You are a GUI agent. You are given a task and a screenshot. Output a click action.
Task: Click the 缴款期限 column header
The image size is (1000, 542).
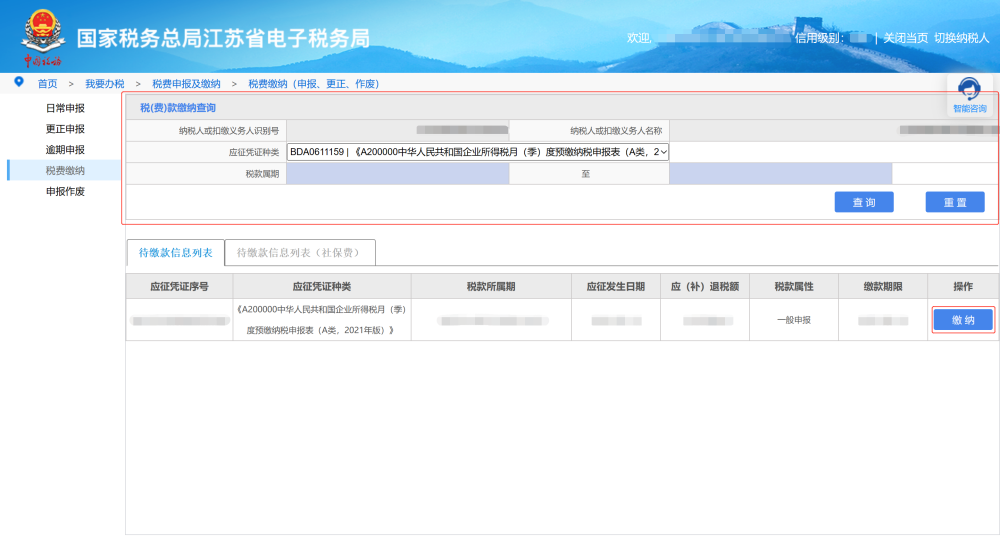pos(883,286)
